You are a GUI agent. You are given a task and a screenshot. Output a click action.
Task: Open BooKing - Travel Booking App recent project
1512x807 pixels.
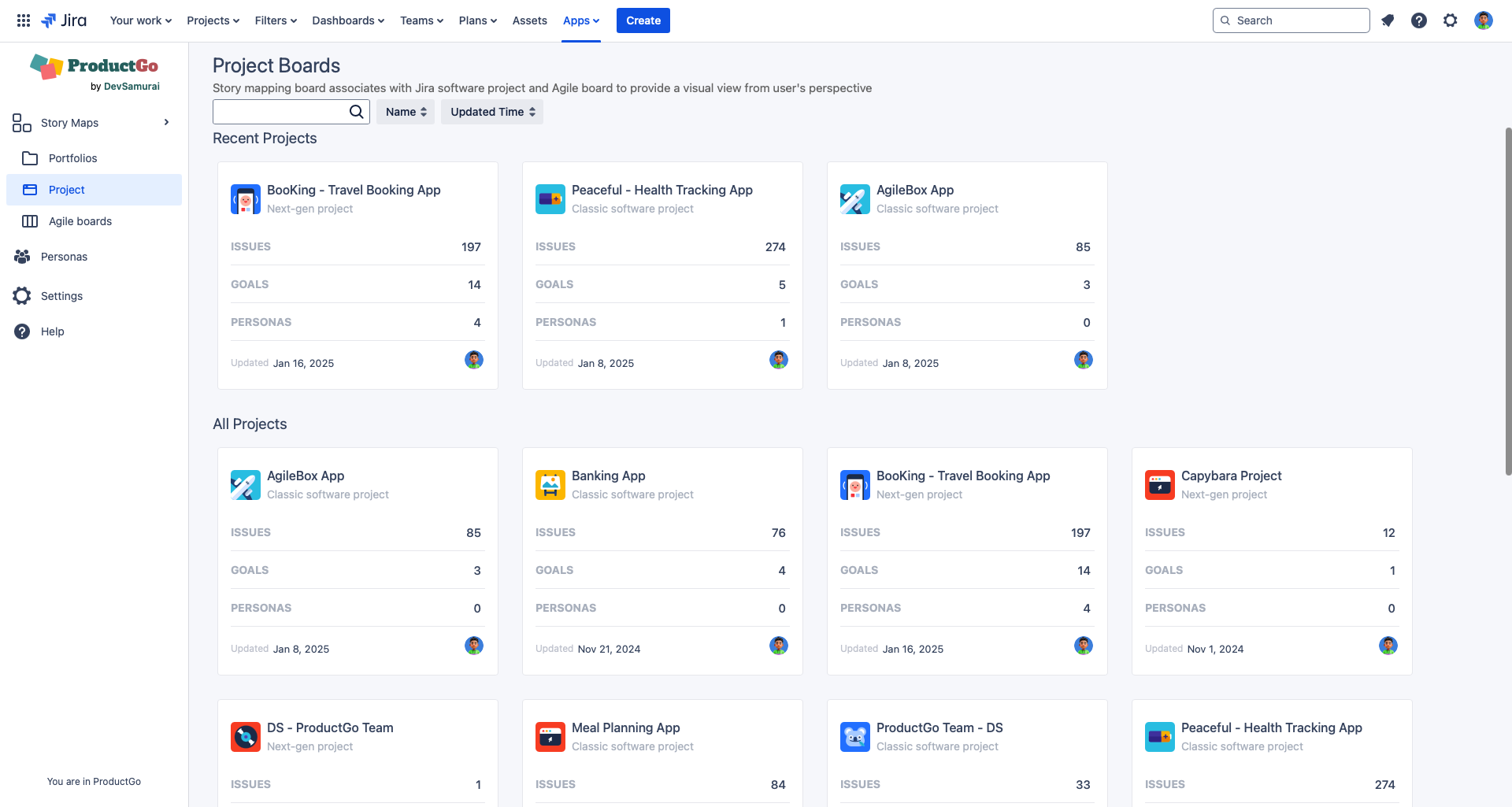point(354,190)
